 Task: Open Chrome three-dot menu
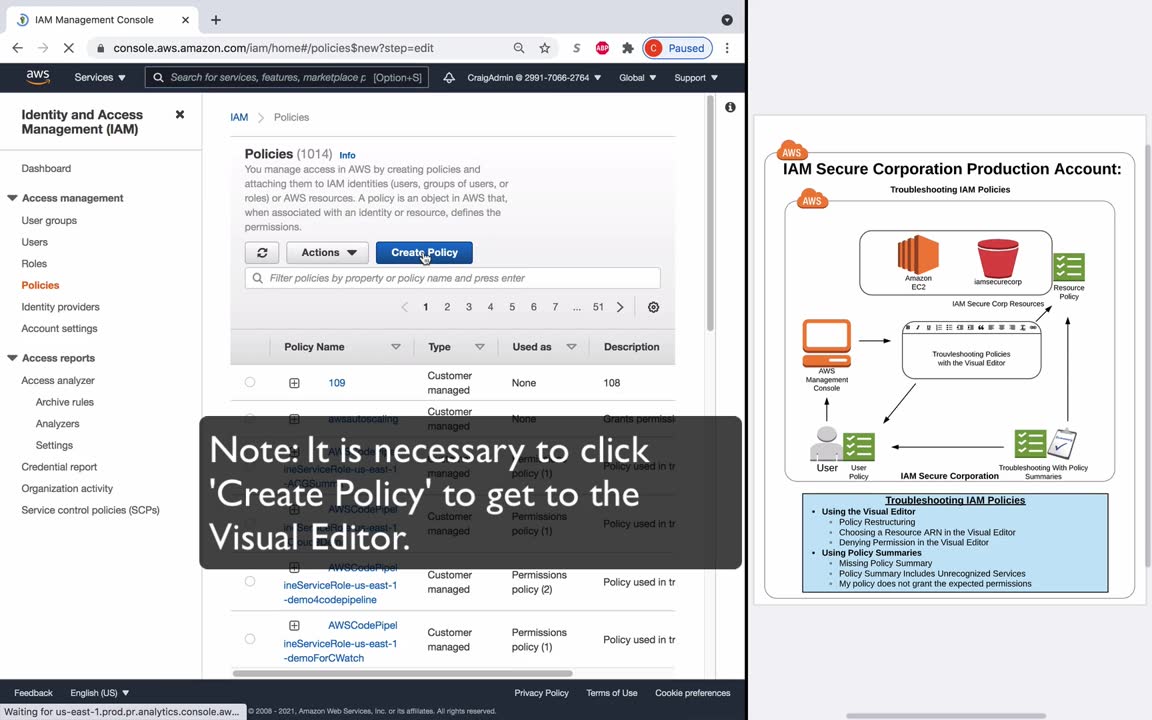[727, 48]
